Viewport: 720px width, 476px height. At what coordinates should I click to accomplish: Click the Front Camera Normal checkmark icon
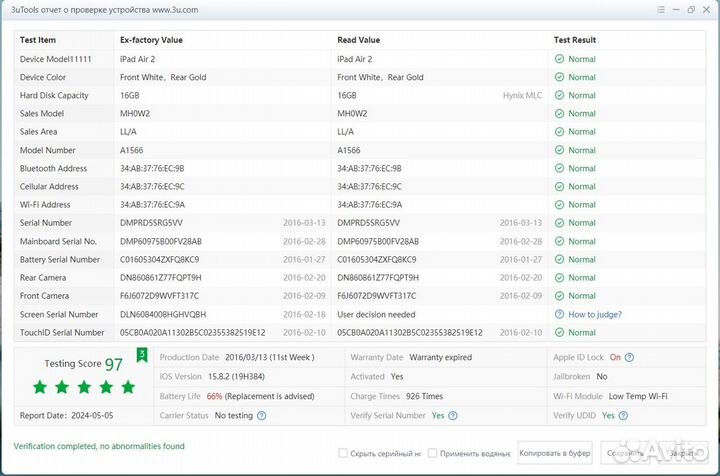[x=560, y=296]
